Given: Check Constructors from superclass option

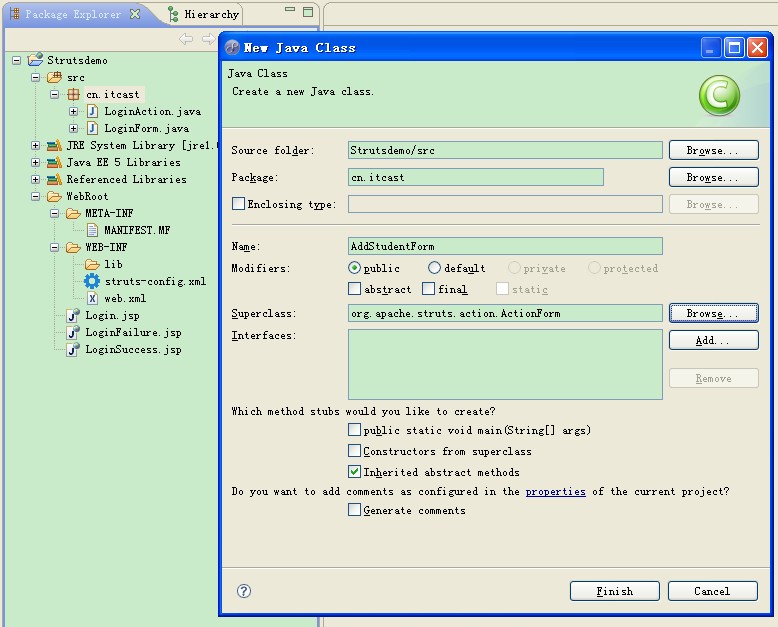Looking at the screenshot, I should [x=354, y=450].
